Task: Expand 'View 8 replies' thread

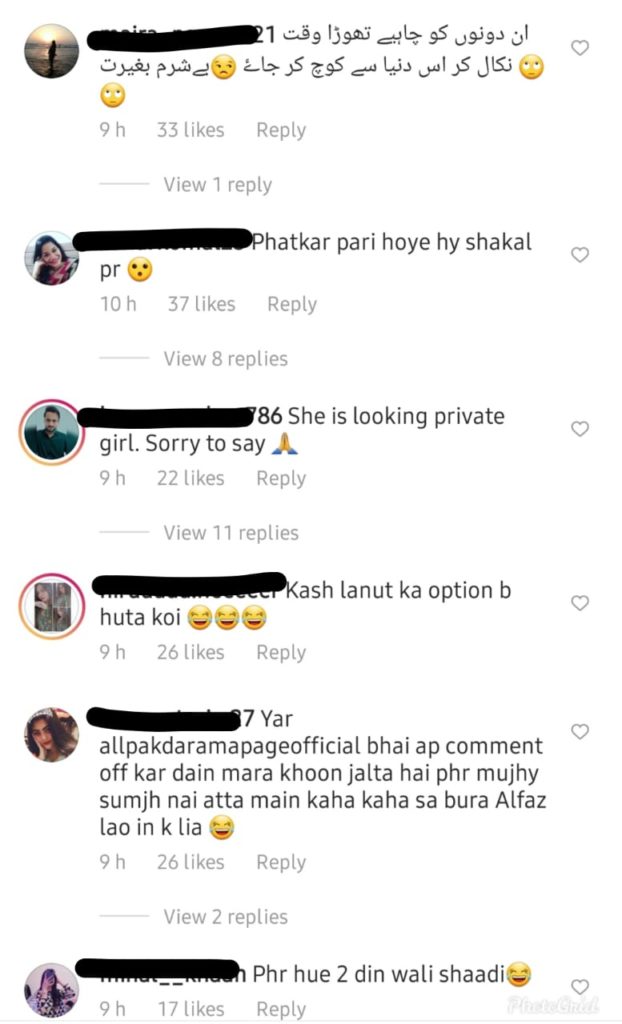Action: pyautogui.click(x=225, y=359)
